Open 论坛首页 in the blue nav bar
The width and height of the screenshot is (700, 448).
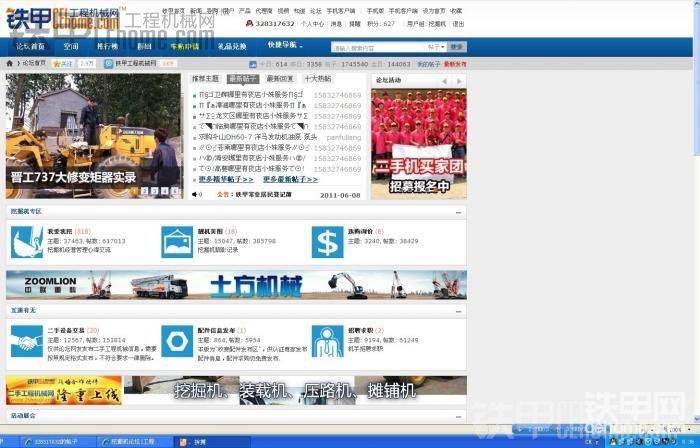30,46
